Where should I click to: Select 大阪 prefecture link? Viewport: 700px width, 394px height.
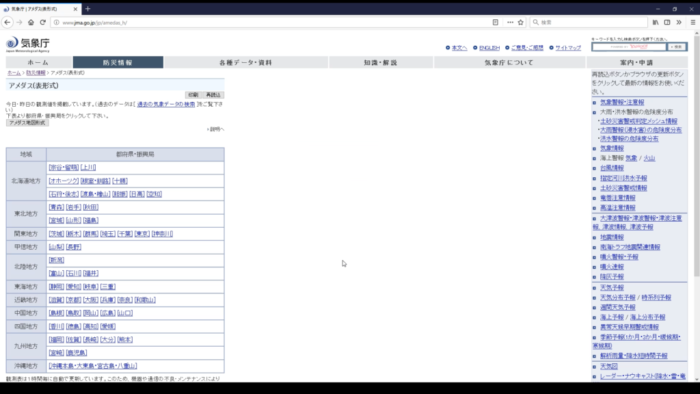coord(91,300)
